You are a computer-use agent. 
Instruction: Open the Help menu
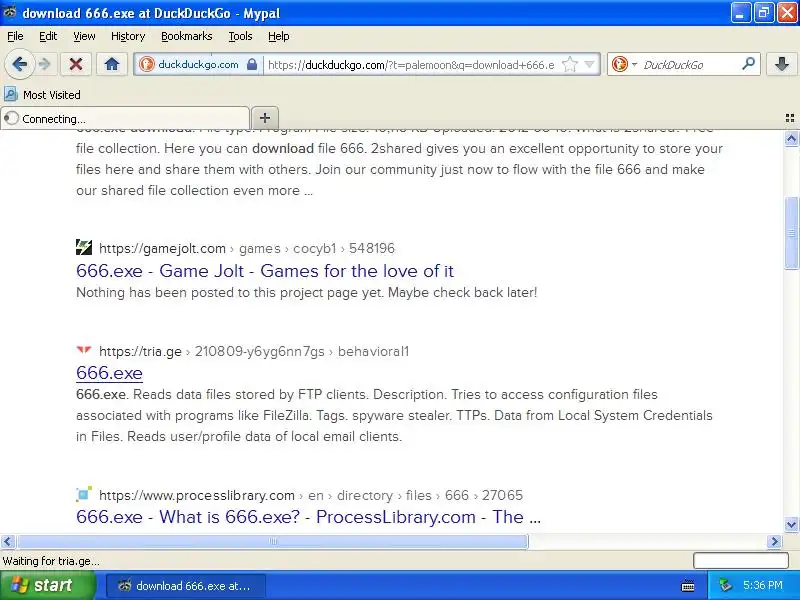(x=279, y=36)
